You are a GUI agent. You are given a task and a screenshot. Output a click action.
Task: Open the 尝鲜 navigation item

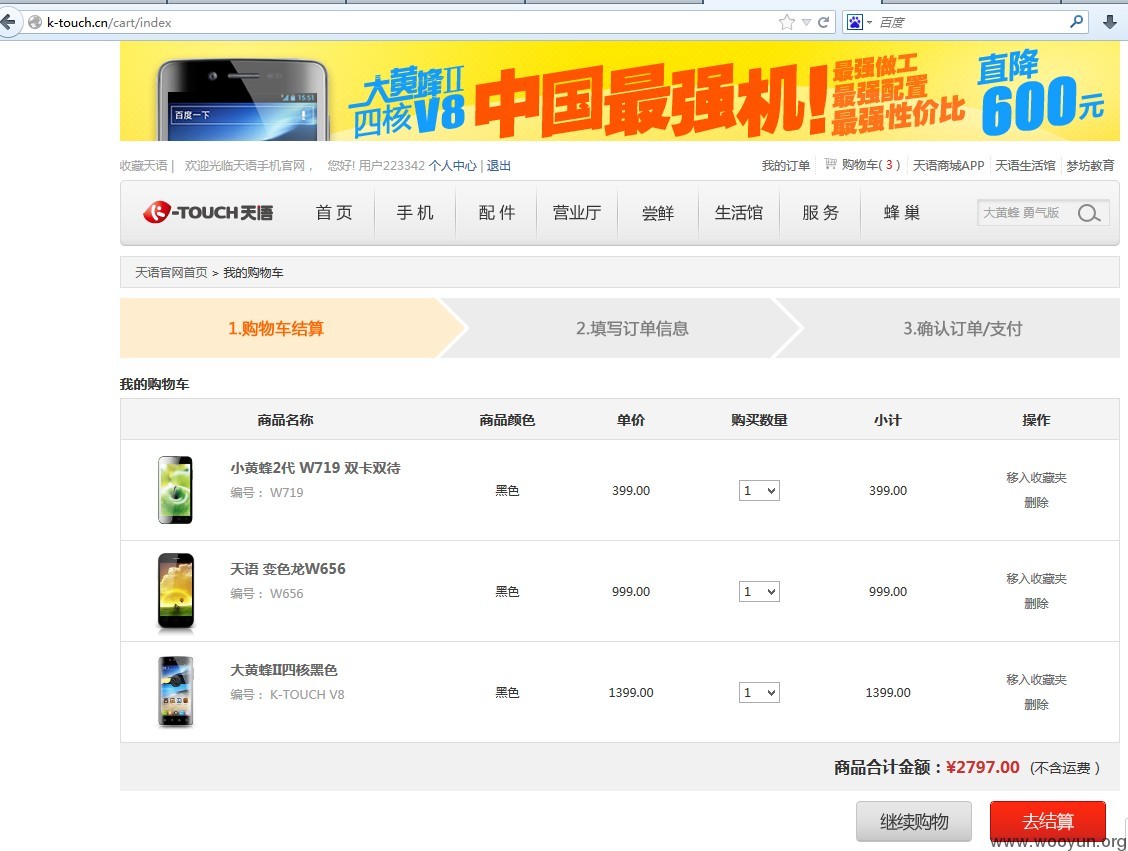tap(658, 213)
